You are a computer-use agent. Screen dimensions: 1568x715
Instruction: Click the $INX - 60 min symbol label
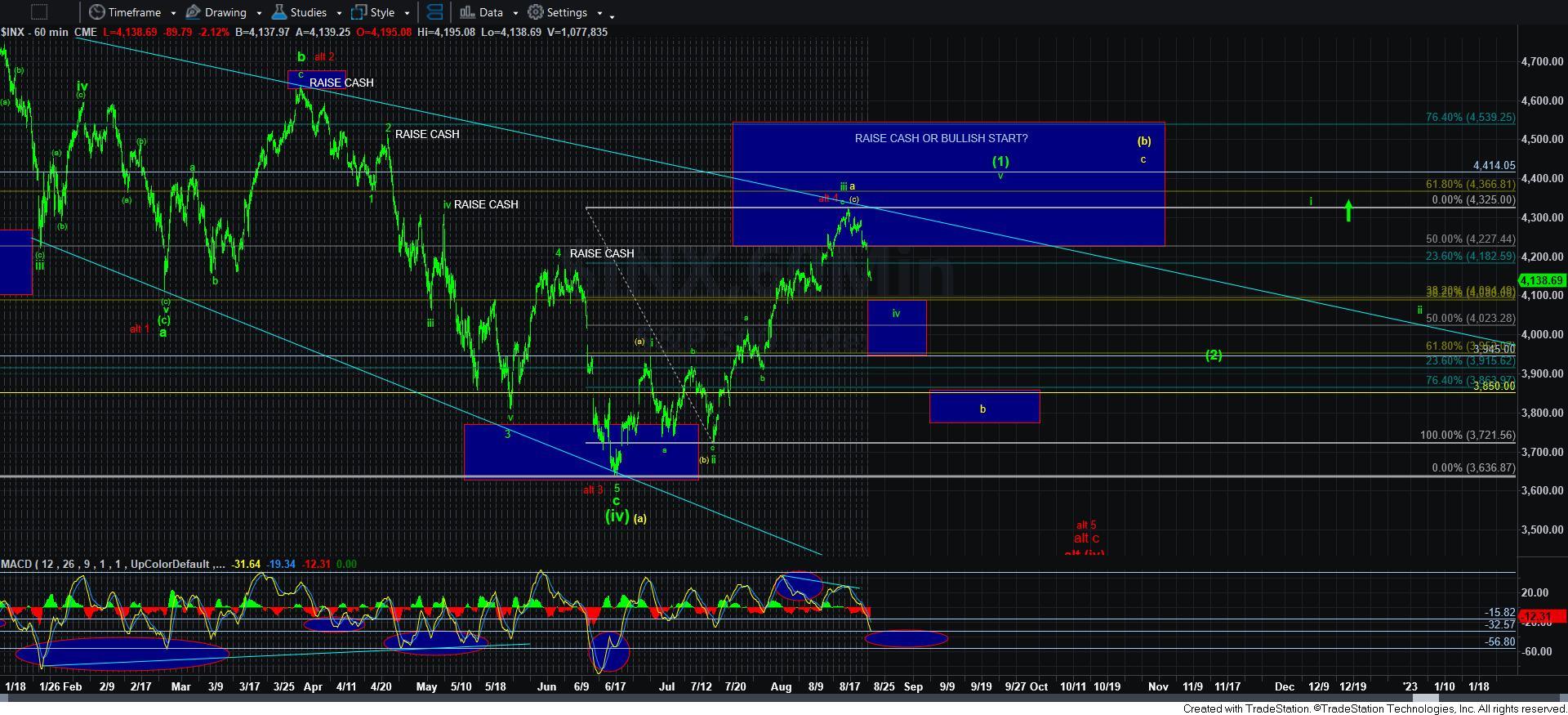coord(34,32)
